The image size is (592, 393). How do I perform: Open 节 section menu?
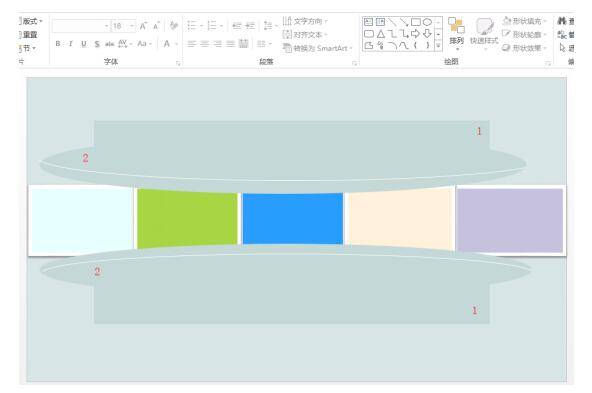28,48
